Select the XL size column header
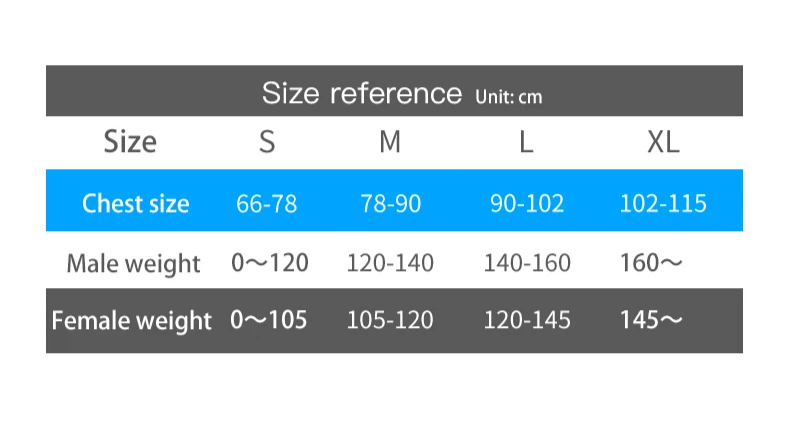790x444 pixels. (663, 142)
